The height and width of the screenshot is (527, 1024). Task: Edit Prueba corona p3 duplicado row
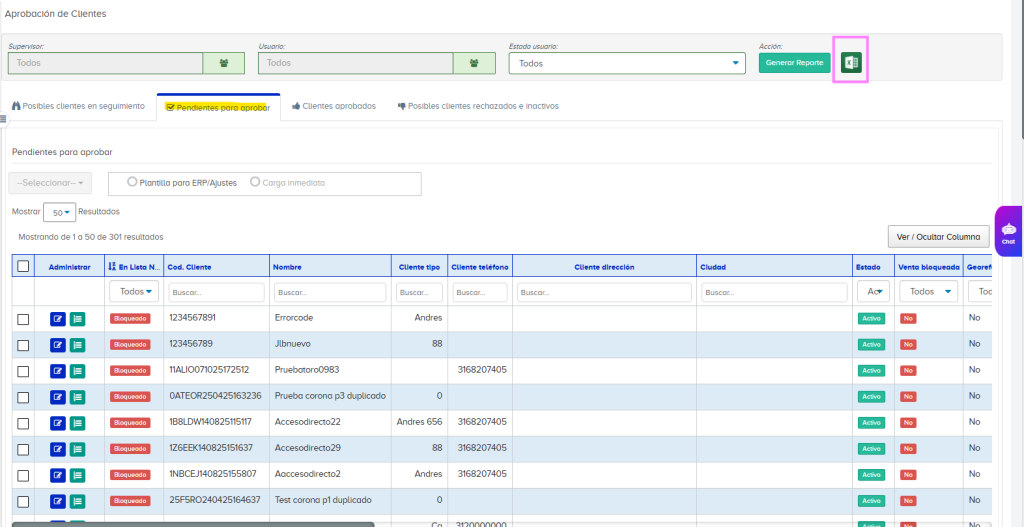(x=58, y=397)
